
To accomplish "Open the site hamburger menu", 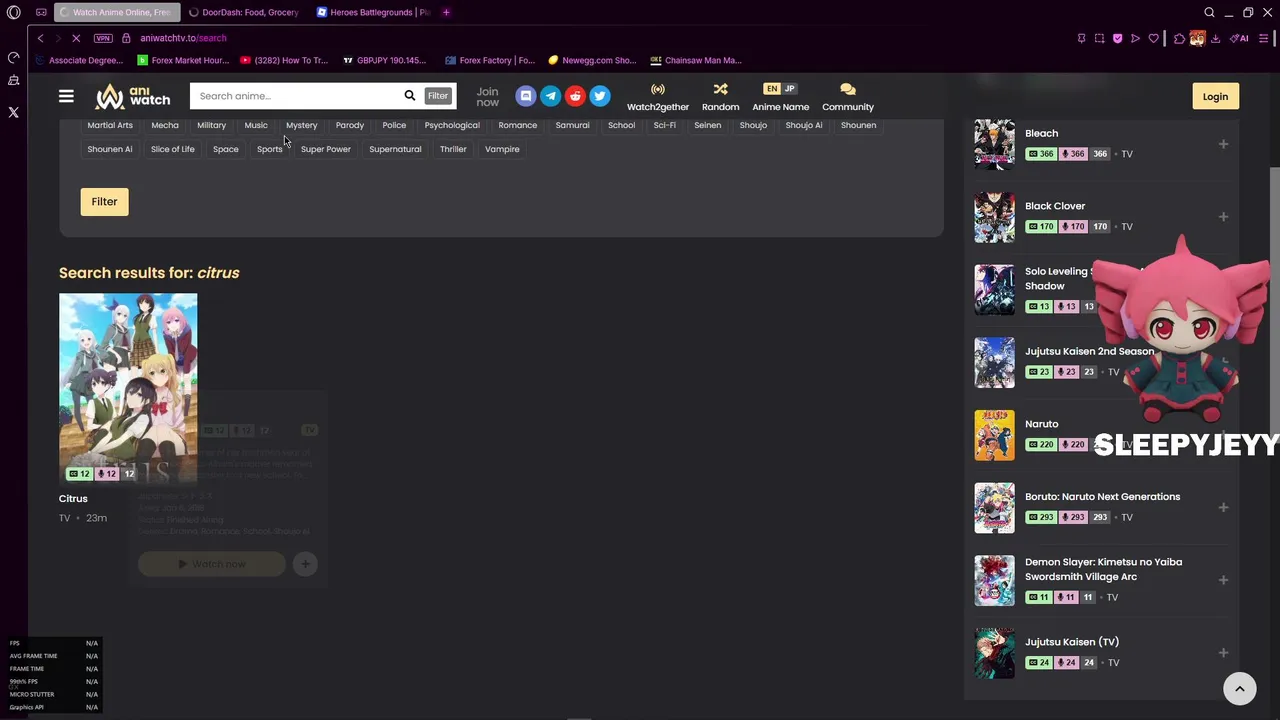I will [x=66, y=96].
